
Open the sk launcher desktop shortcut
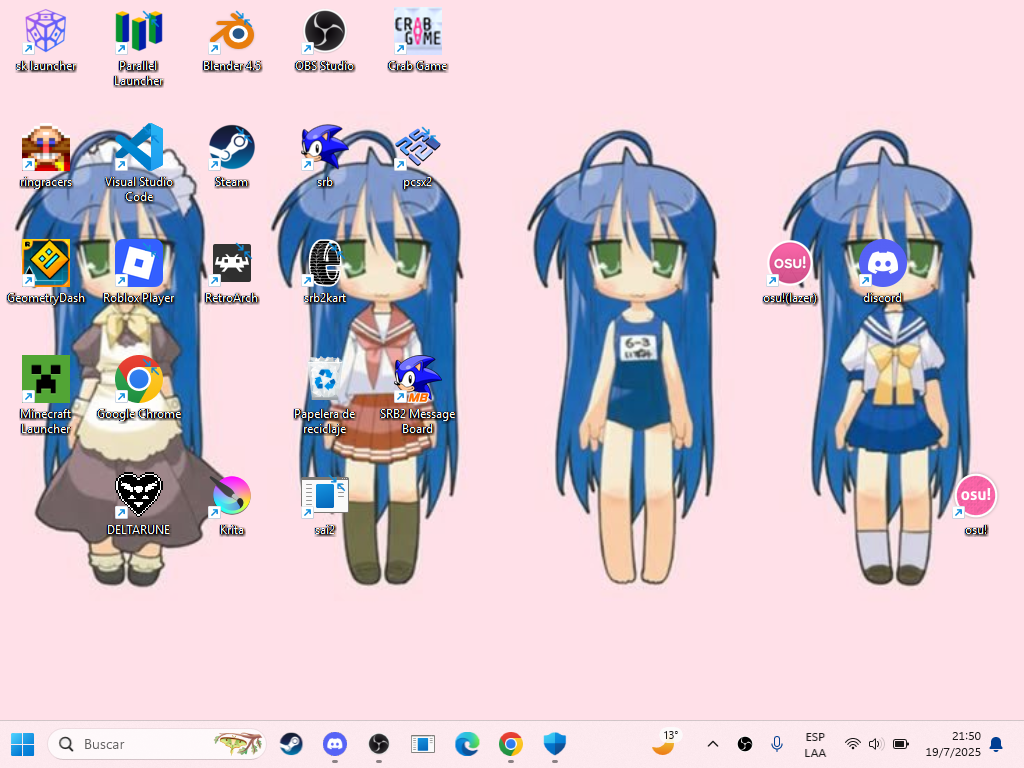click(46, 40)
